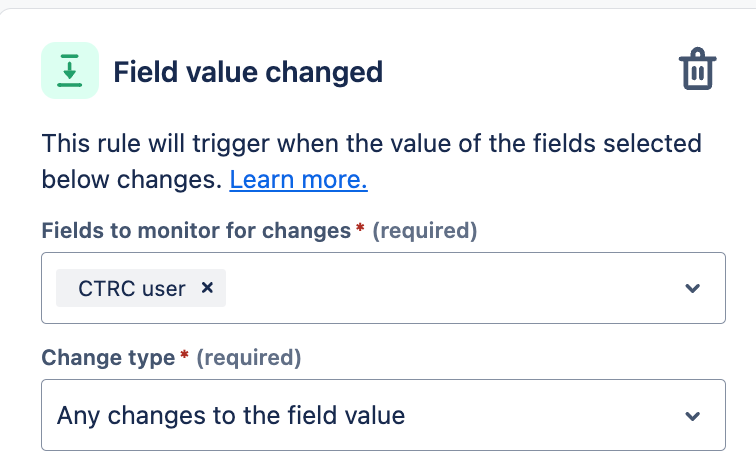The height and width of the screenshot is (476, 756).
Task: Click the "Any changes to the field value" selection
Action: point(231,415)
